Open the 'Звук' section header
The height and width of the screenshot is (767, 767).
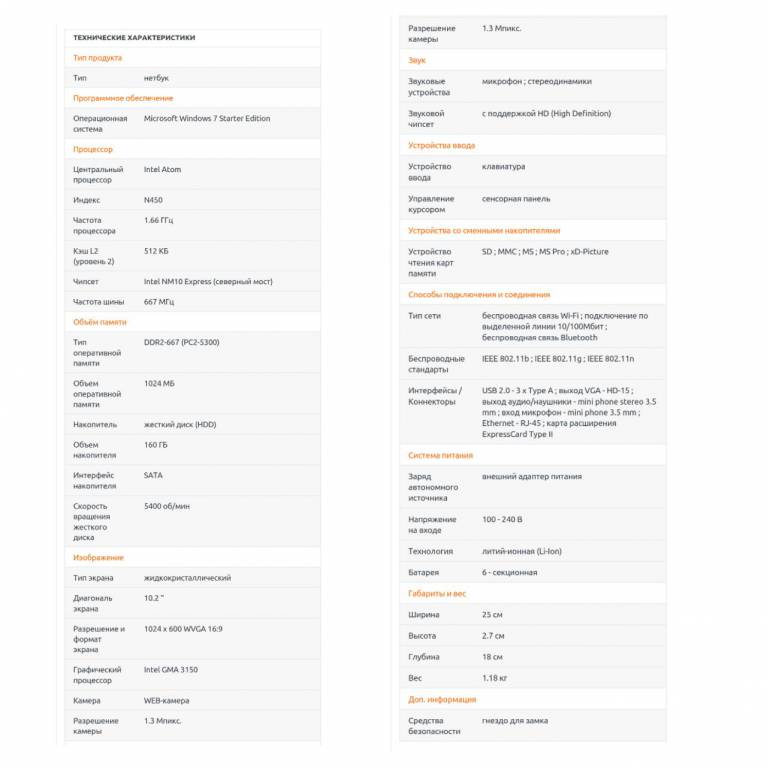point(417,60)
